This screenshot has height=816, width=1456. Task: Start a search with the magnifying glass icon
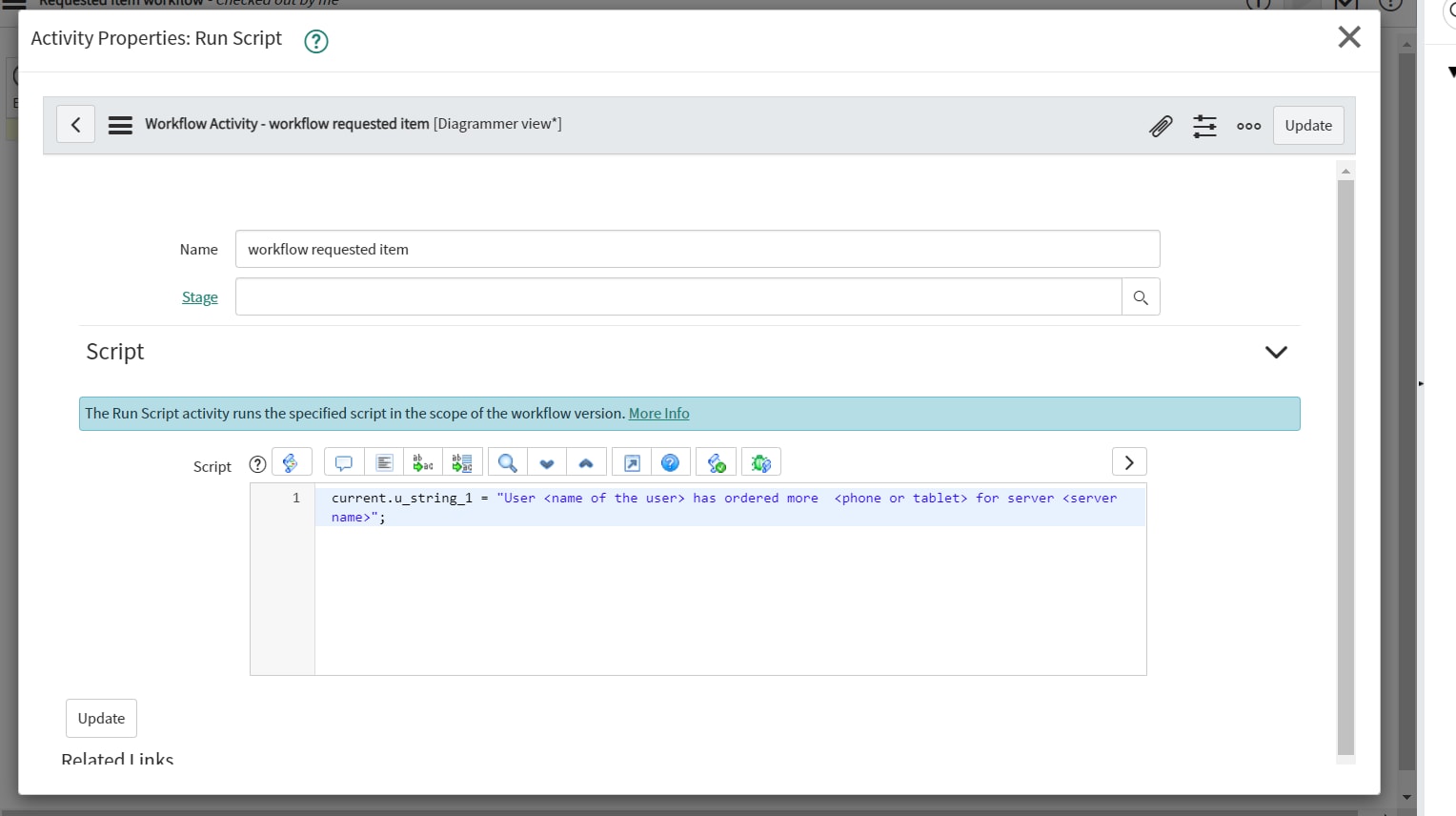506,461
